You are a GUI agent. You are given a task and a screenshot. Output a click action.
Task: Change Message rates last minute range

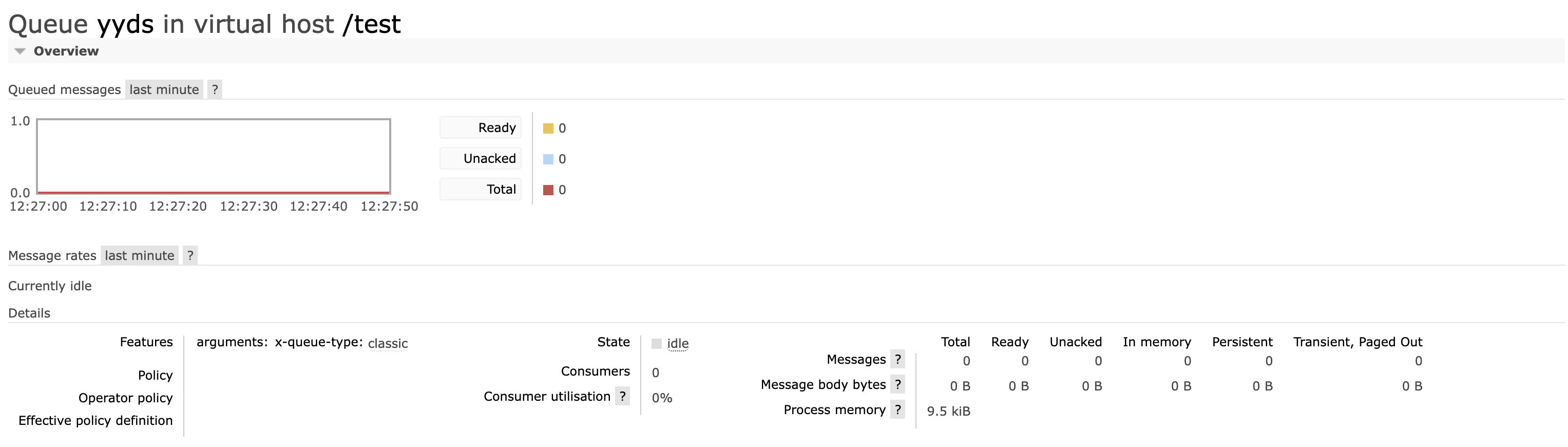[x=139, y=255]
